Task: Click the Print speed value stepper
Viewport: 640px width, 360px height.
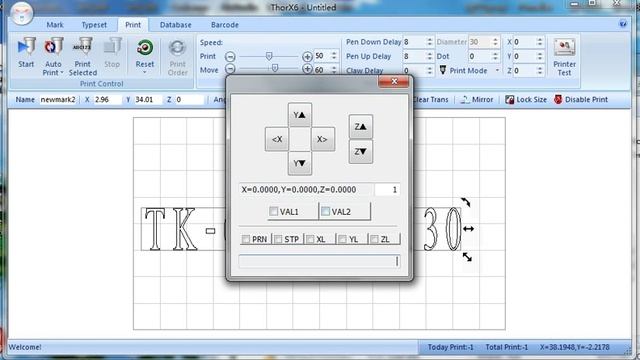Action: tap(334, 56)
